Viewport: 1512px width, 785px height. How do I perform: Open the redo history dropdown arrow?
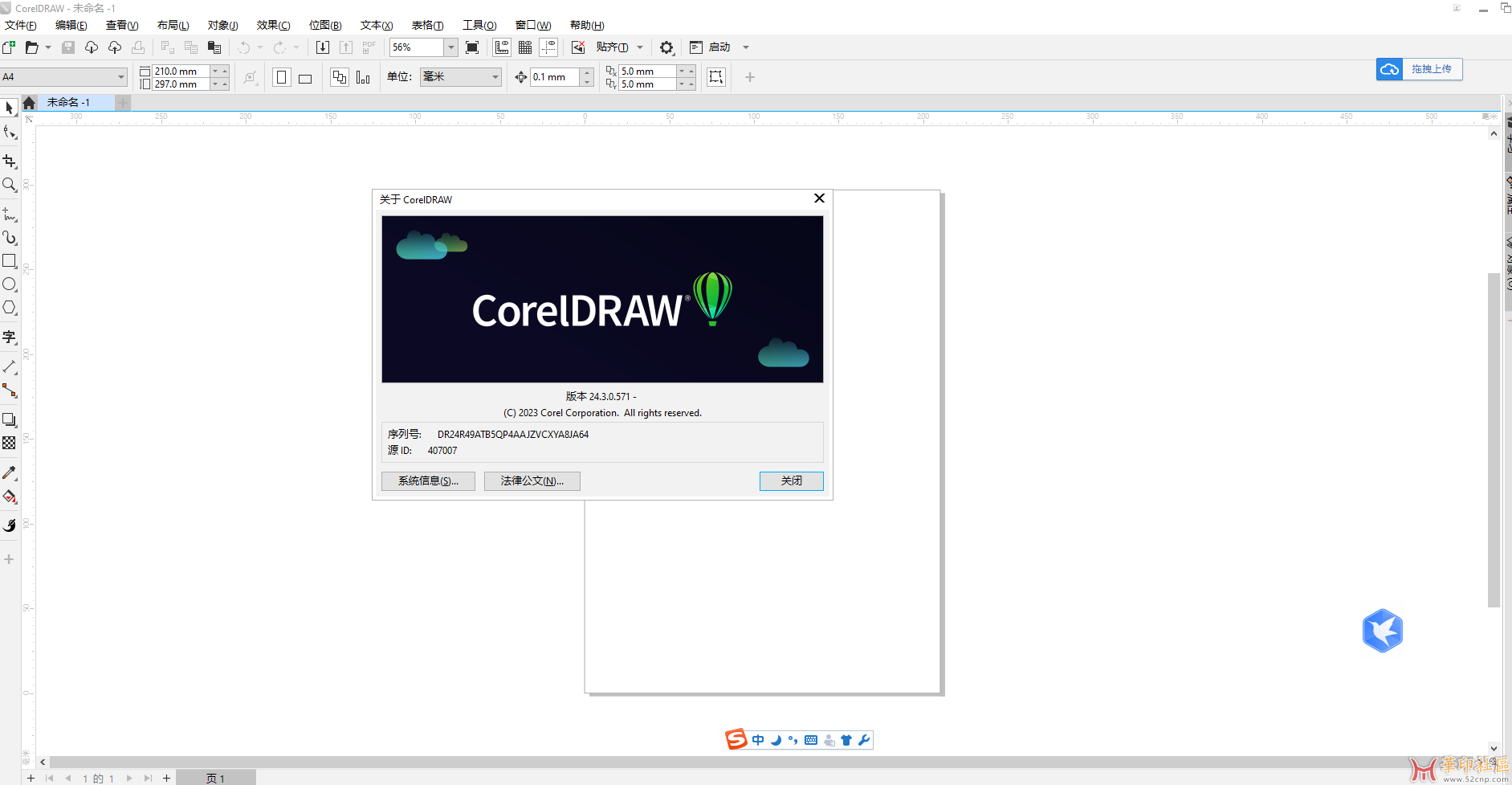pyautogui.click(x=296, y=47)
